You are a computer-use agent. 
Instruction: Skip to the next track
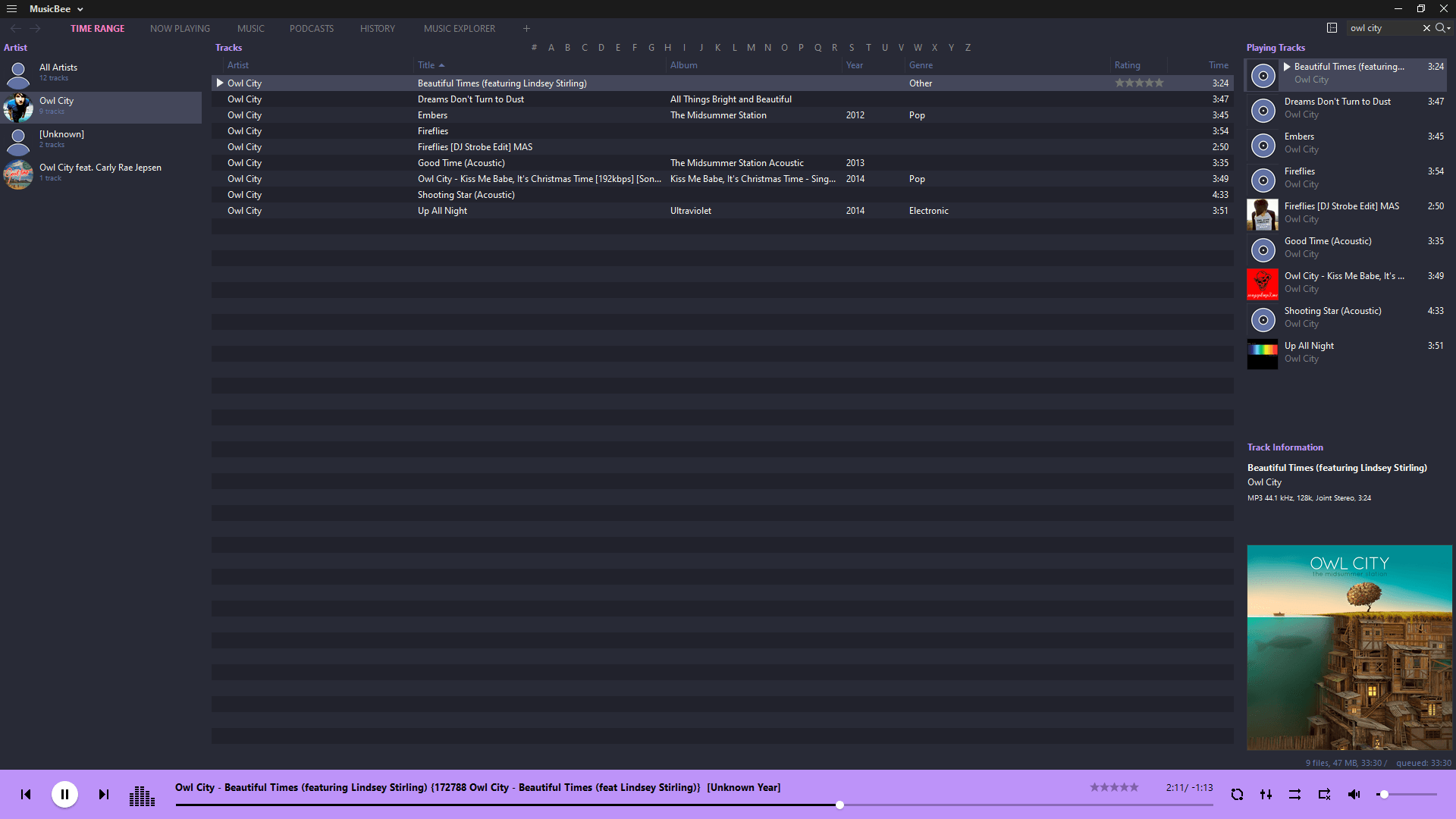point(104,794)
